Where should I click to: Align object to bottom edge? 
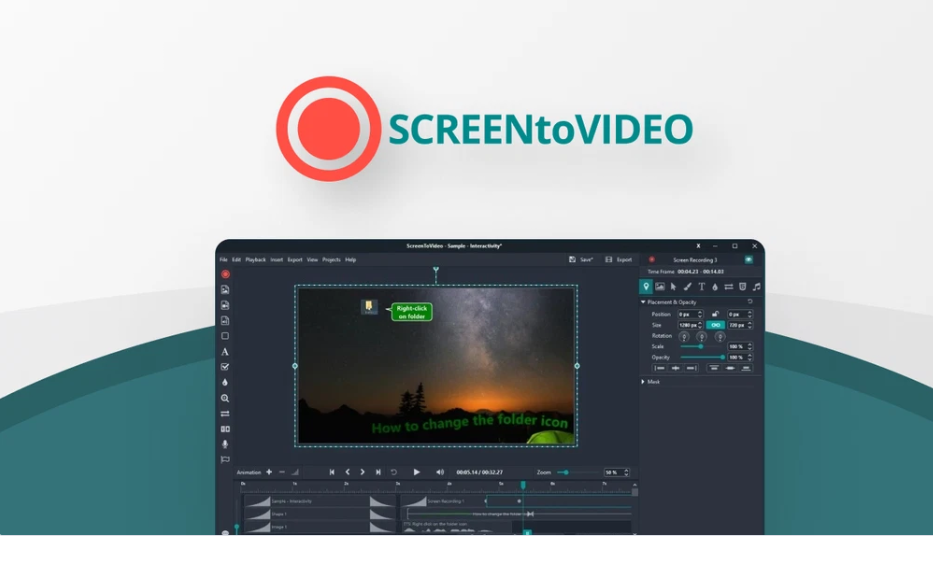[x=746, y=368]
